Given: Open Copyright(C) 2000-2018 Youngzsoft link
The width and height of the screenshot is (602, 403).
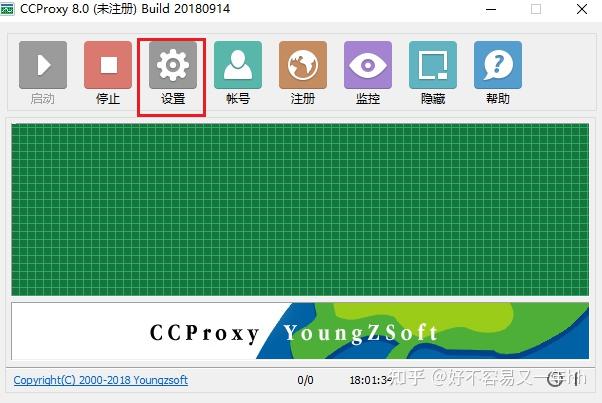Looking at the screenshot, I should [101, 380].
